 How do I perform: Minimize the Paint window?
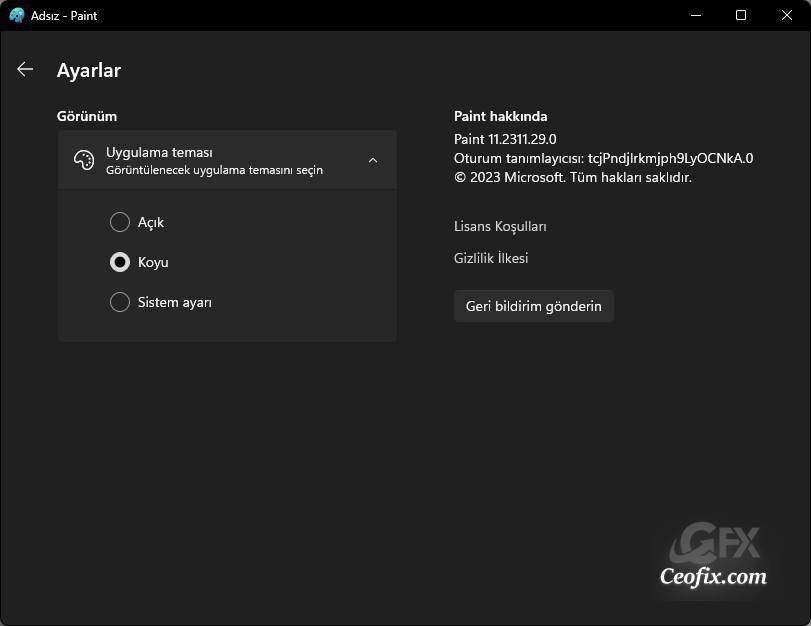click(x=696, y=16)
